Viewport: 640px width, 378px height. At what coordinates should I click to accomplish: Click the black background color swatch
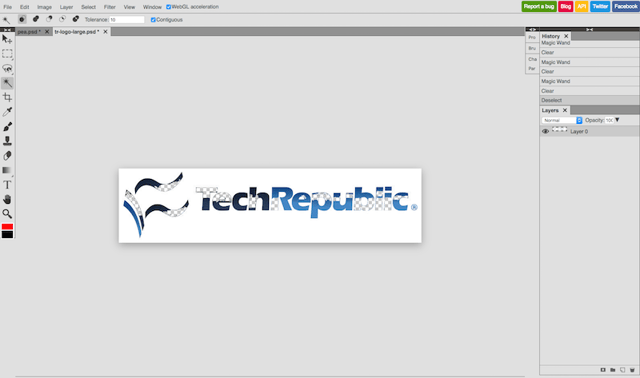click(7, 234)
